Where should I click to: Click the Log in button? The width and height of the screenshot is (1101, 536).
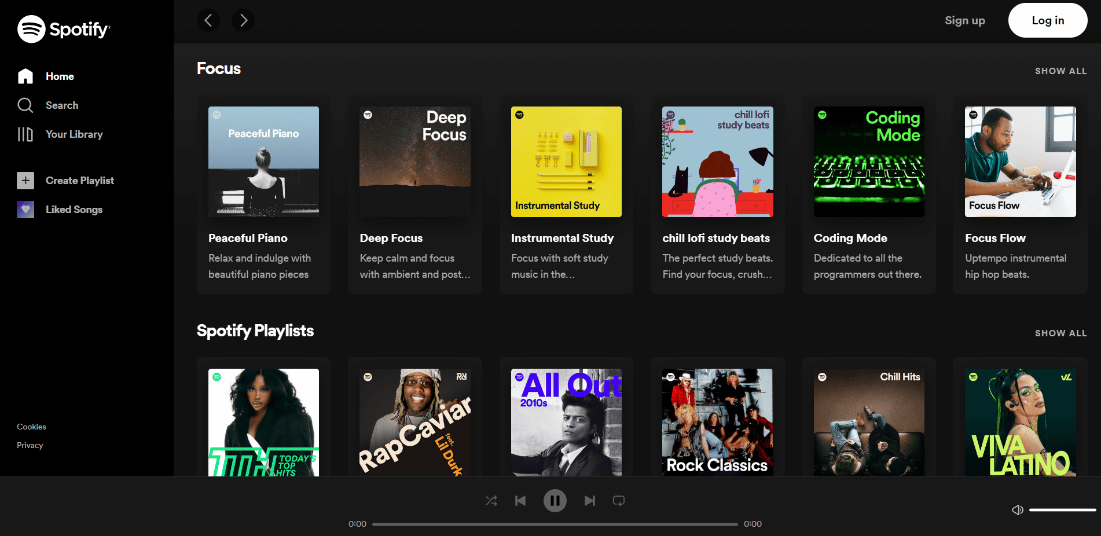point(1048,20)
